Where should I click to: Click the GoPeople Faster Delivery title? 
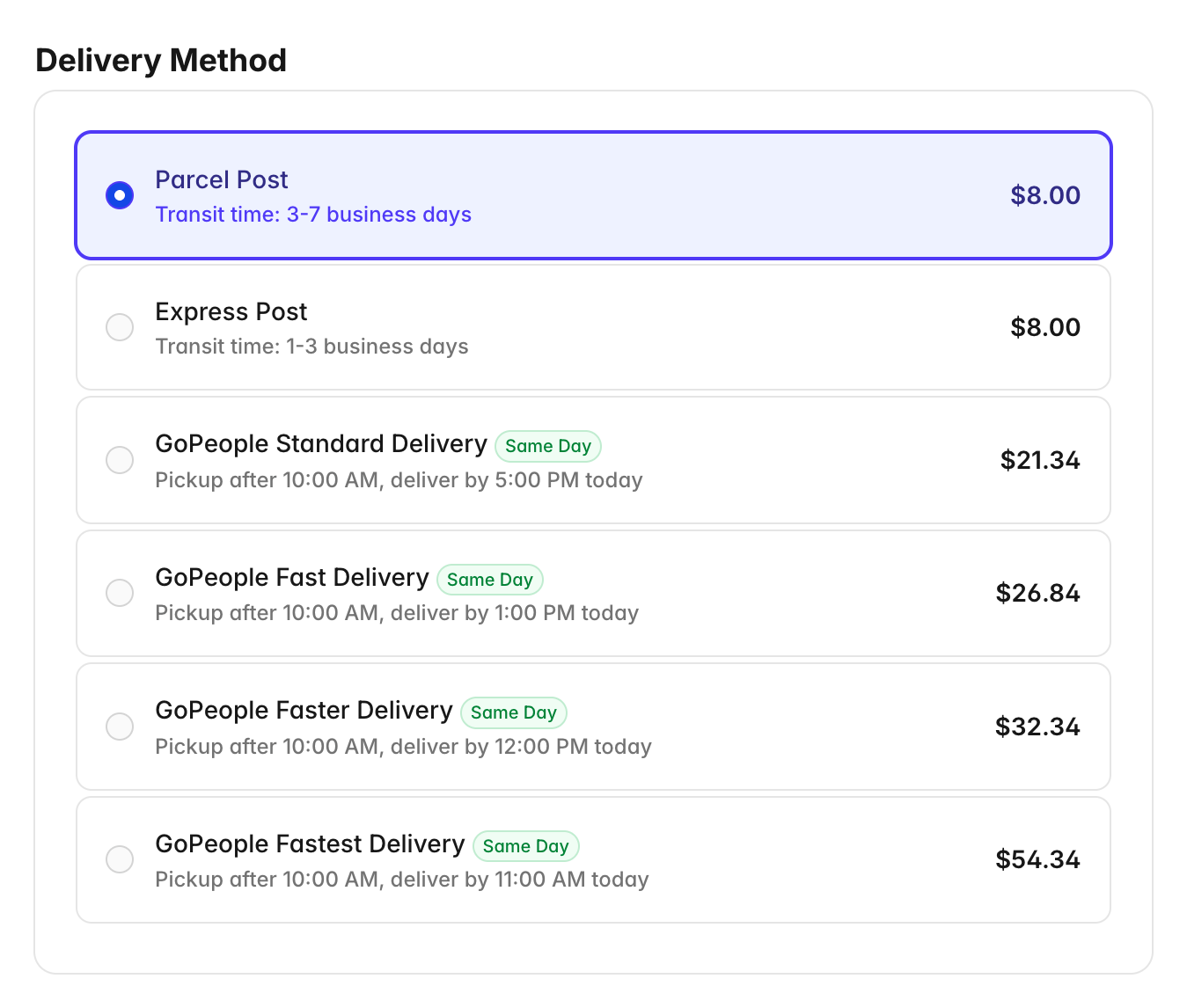[304, 710]
